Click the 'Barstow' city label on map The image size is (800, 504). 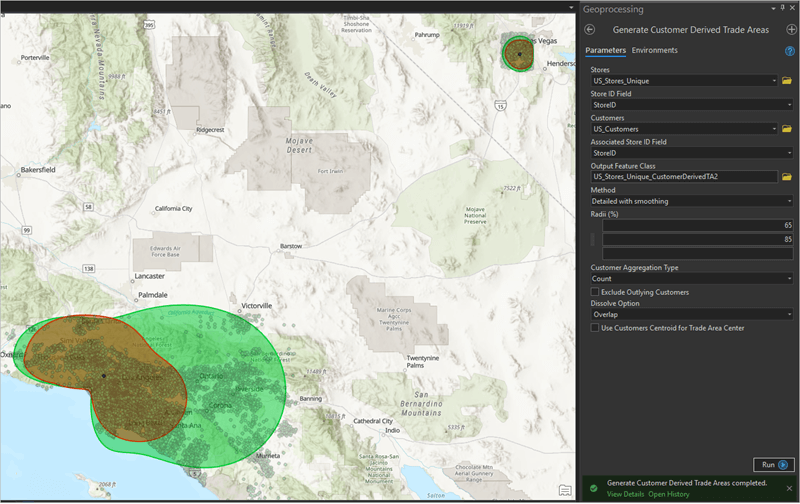[x=291, y=246]
